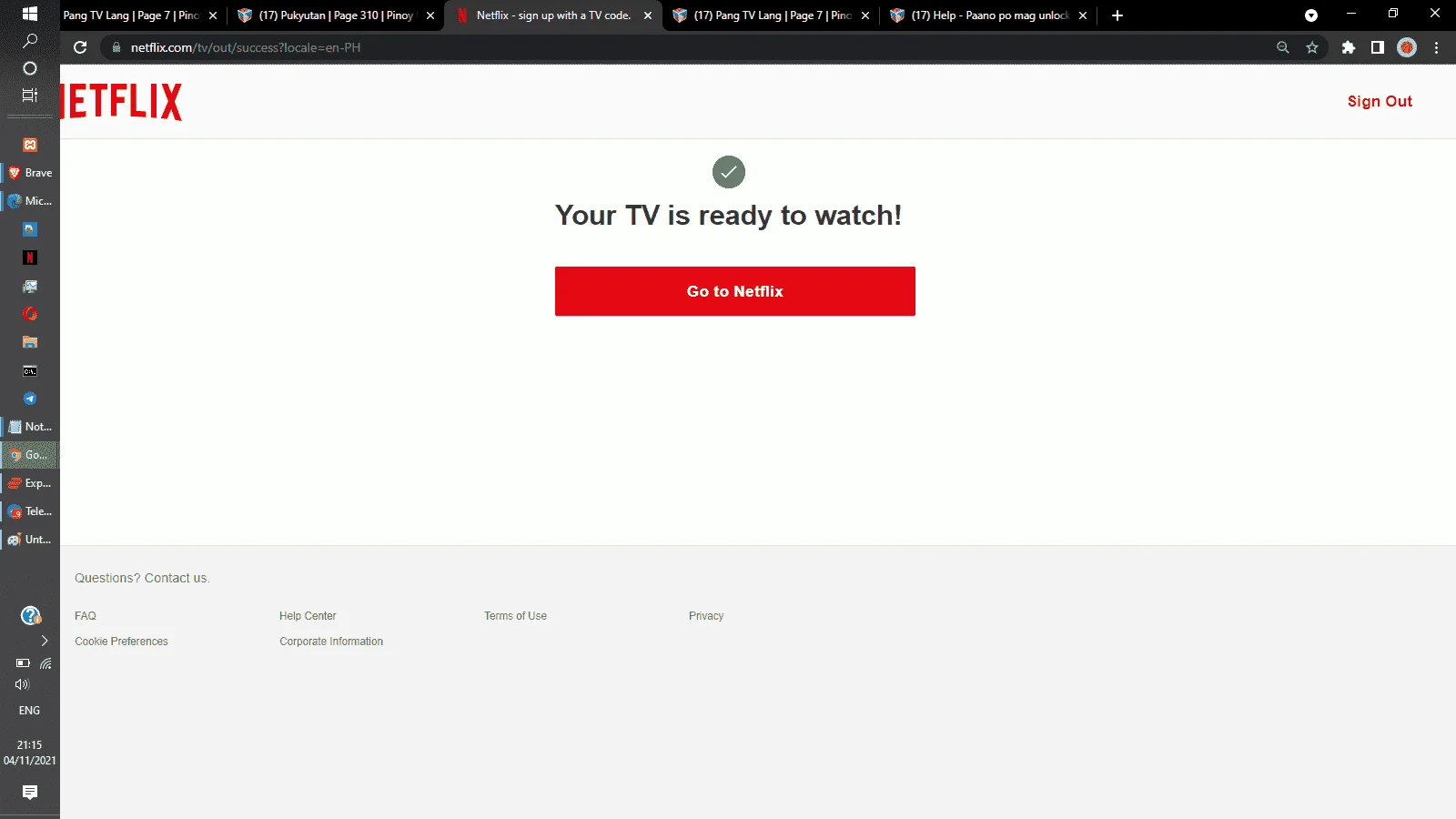The width and height of the screenshot is (1456, 819).
Task: Open a new browser tab
Action: 1117,15
